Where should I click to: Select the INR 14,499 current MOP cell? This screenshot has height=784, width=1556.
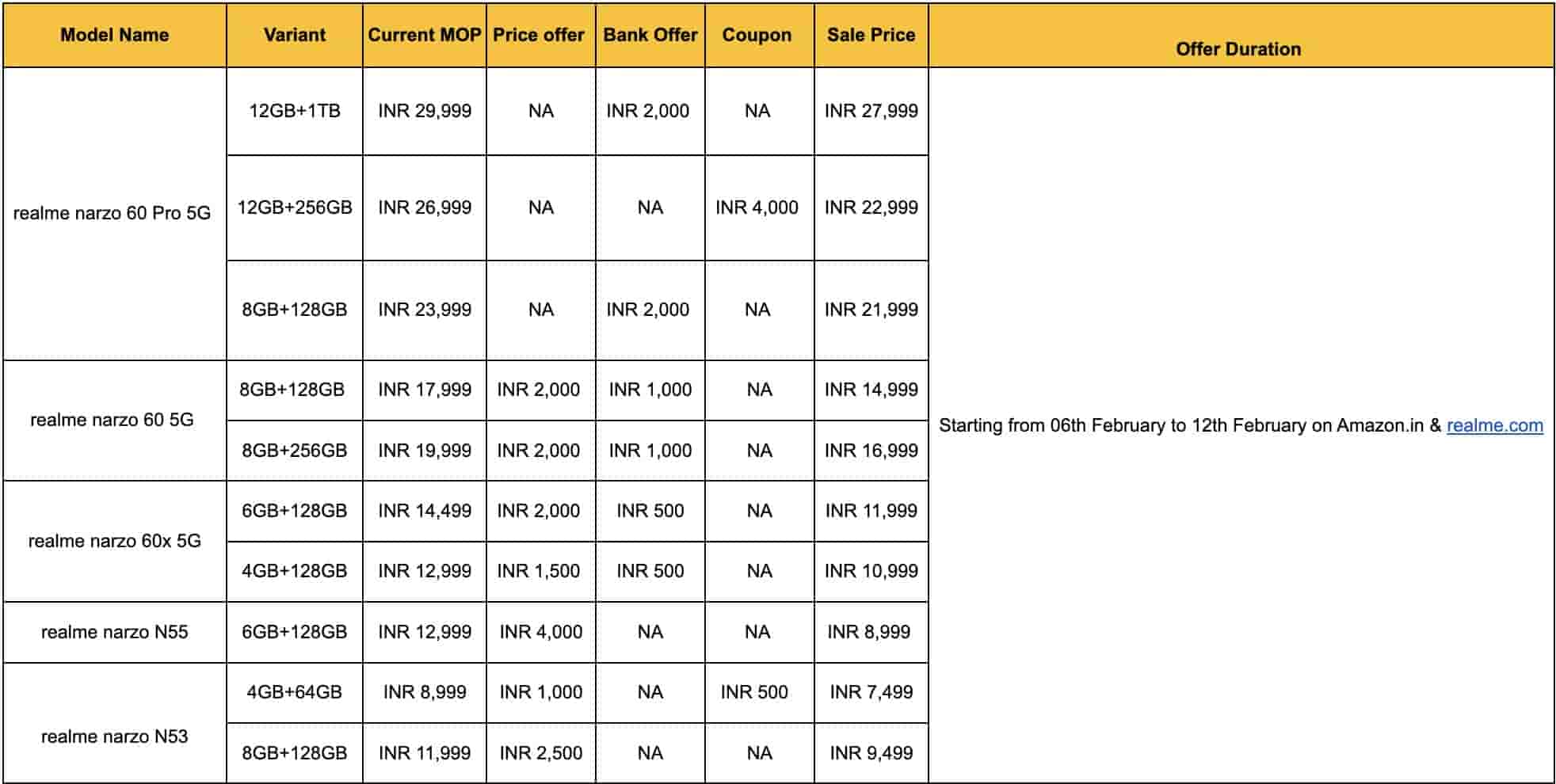(x=425, y=511)
